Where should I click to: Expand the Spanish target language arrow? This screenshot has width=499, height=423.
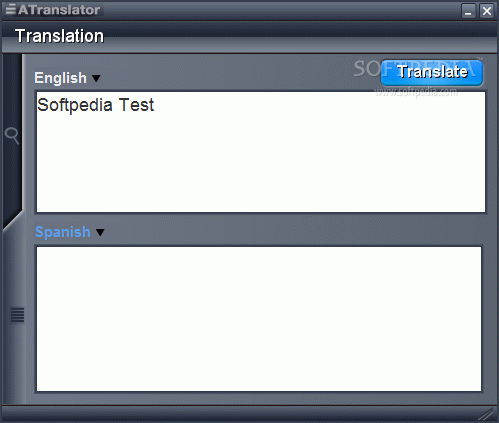click(100, 232)
